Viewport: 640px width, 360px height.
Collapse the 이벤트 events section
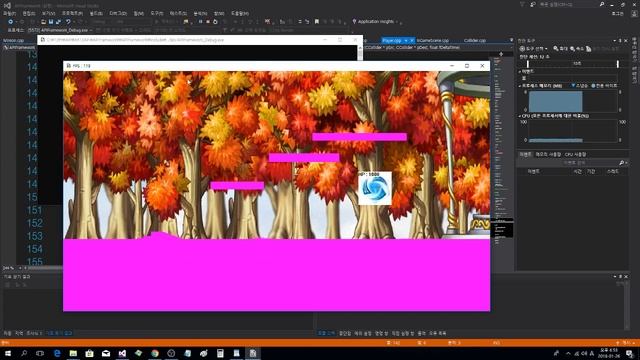coord(520,71)
